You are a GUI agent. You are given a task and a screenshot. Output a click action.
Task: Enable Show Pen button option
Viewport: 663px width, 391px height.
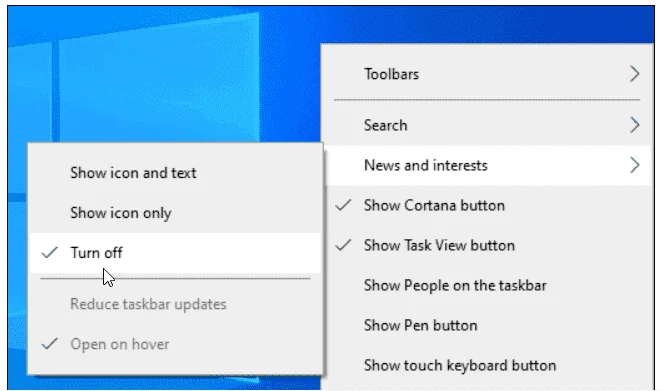[487, 325]
